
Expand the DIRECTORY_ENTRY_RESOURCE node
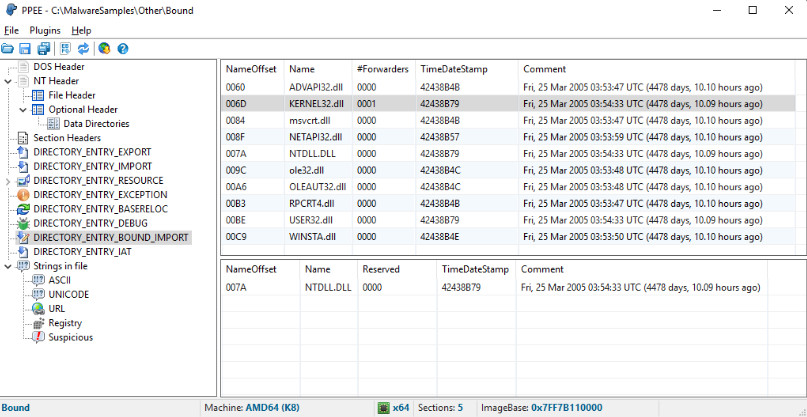point(8,181)
